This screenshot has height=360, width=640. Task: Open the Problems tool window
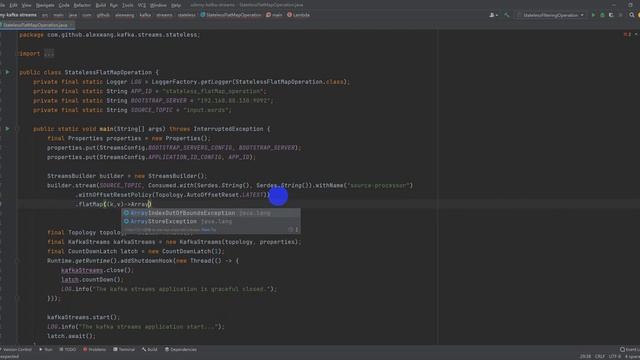click(x=95, y=349)
